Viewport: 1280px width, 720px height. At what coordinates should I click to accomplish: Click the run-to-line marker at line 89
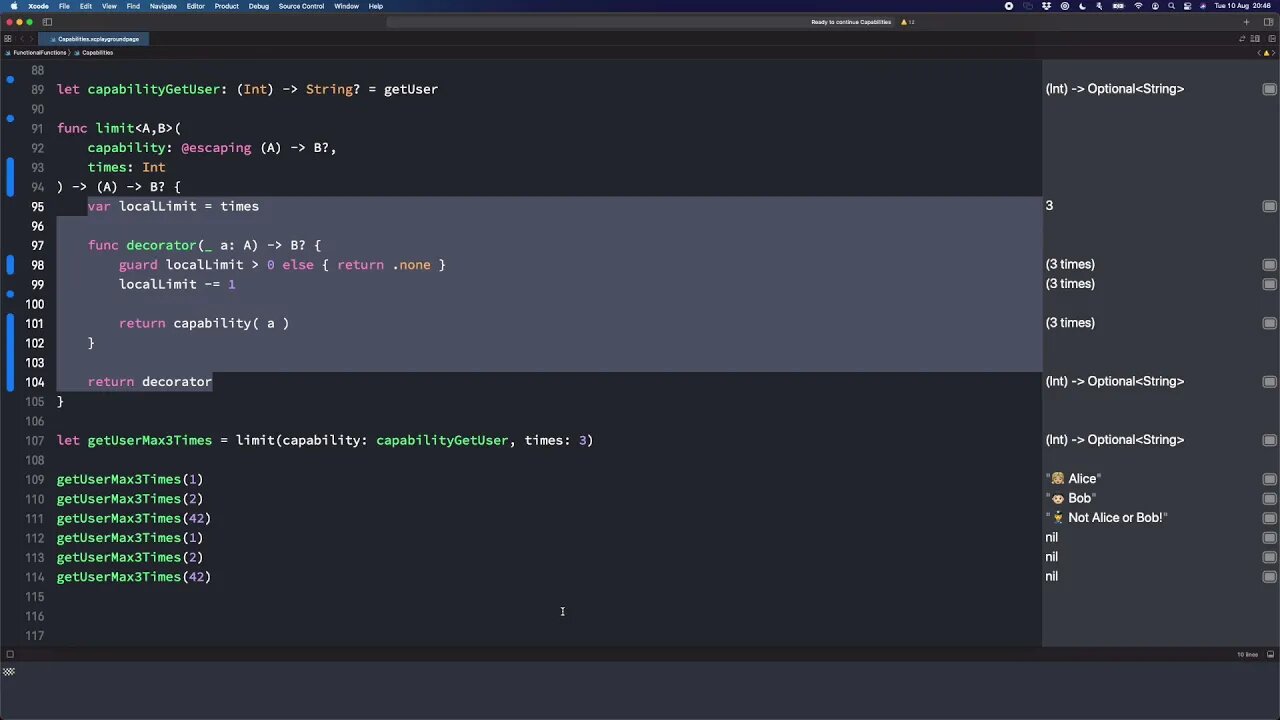10,79
